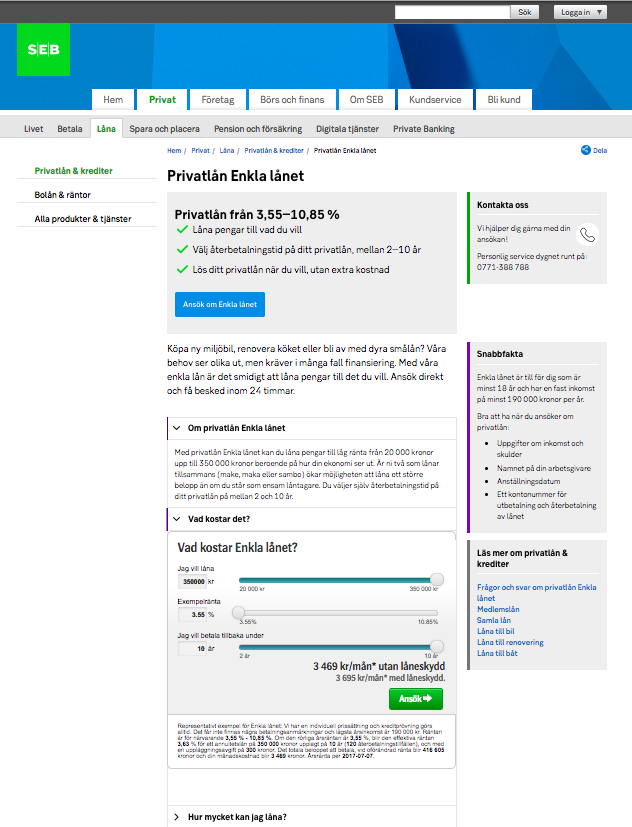Click the repayment time slider handle
This screenshot has width=632, height=827.
pyautogui.click(x=436, y=646)
